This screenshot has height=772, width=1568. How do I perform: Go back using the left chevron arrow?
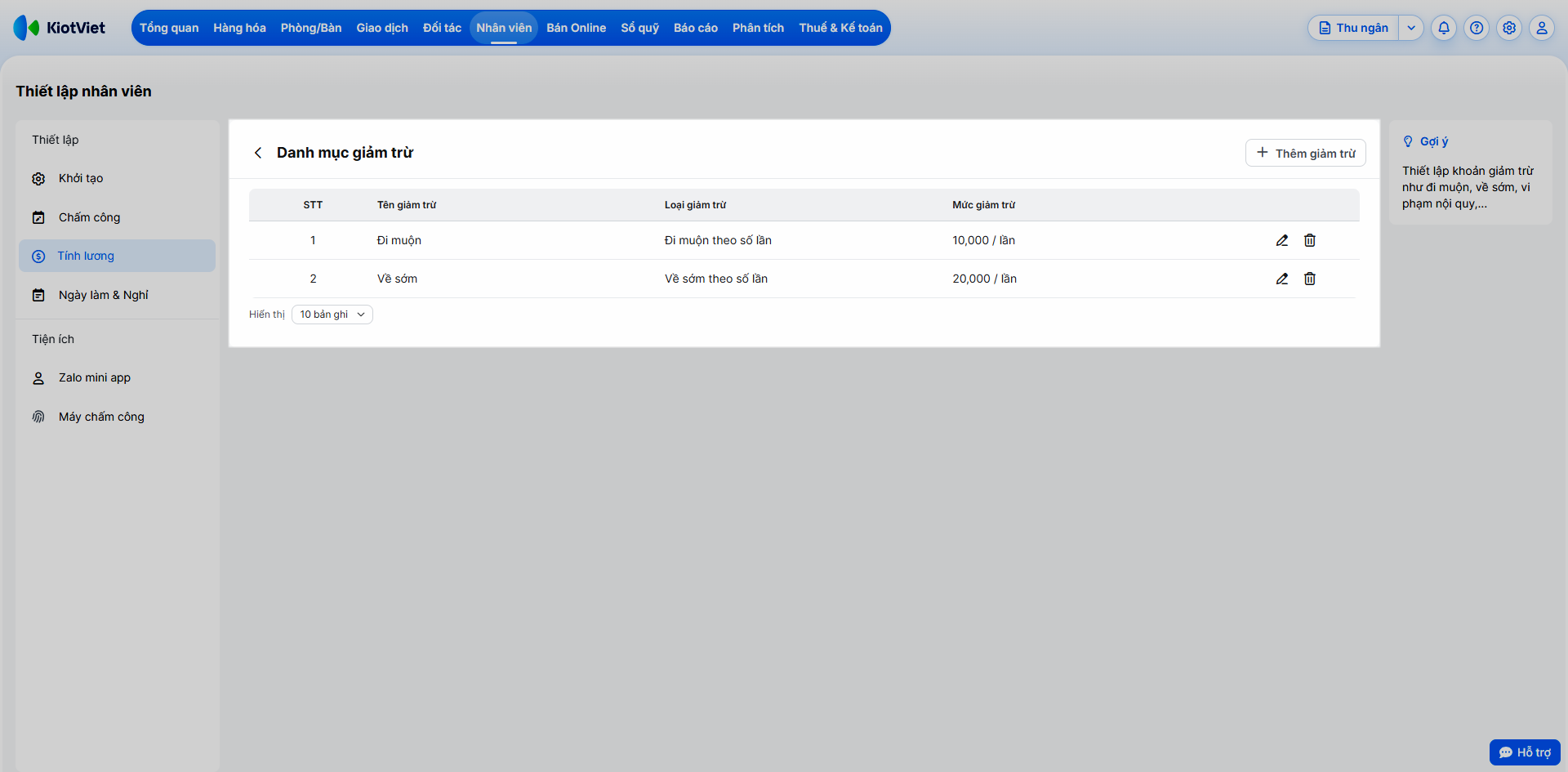[x=258, y=153]
